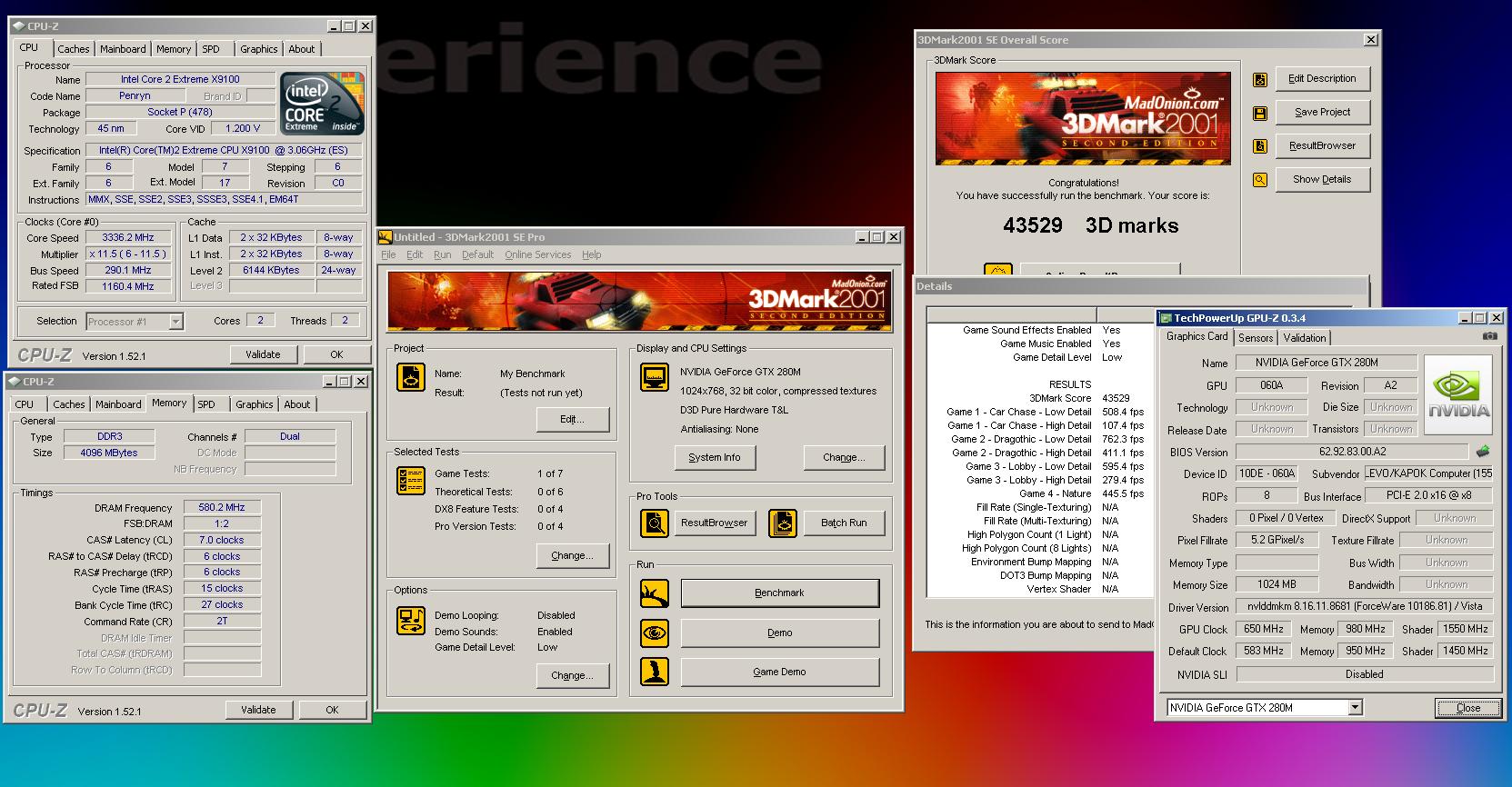The image size is (1512, 787).
Task: Click the Benchmark run icon
Action: (x=655, y=593)
